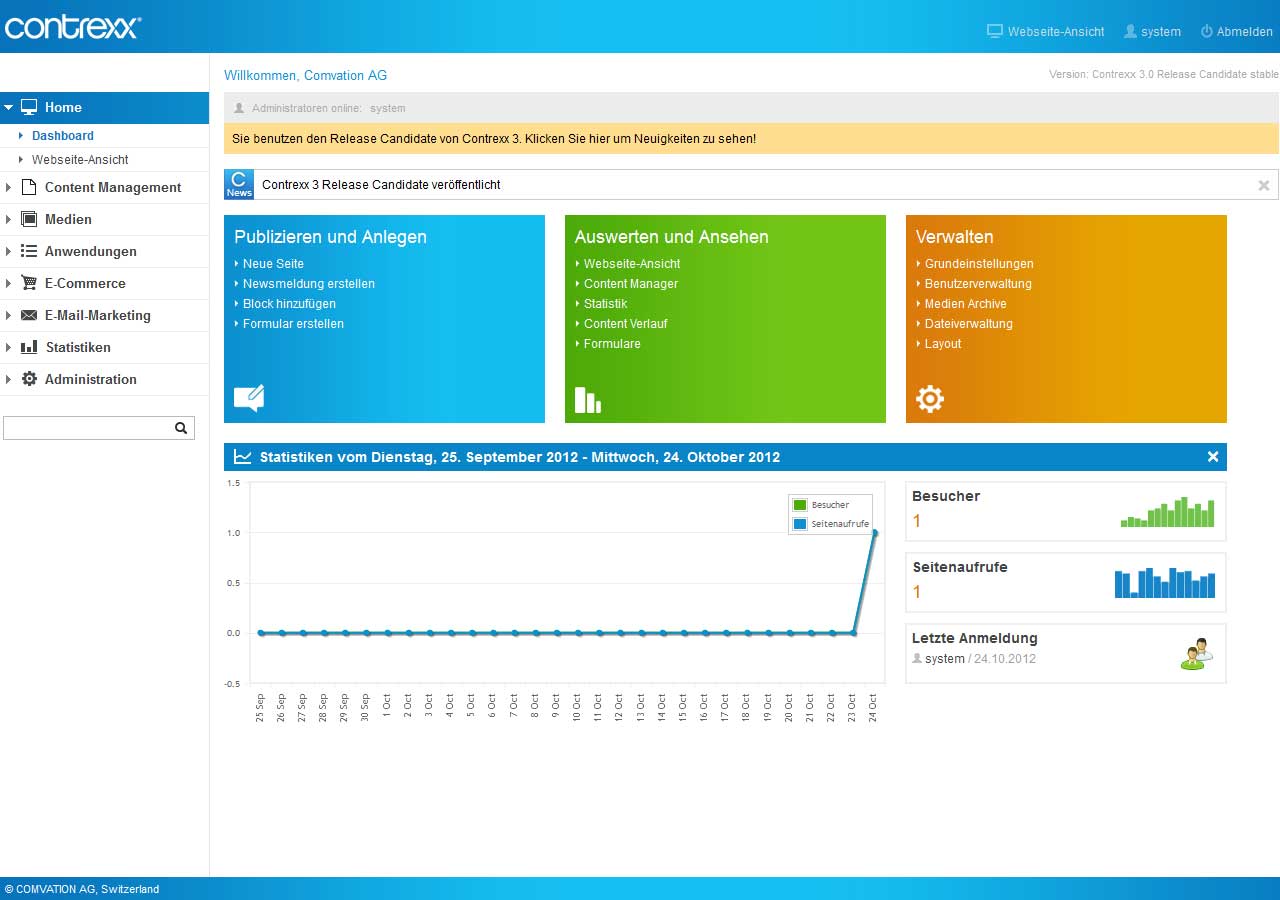
Task: Close the Contrexx 3 news bar
Action: point(1264,185)
